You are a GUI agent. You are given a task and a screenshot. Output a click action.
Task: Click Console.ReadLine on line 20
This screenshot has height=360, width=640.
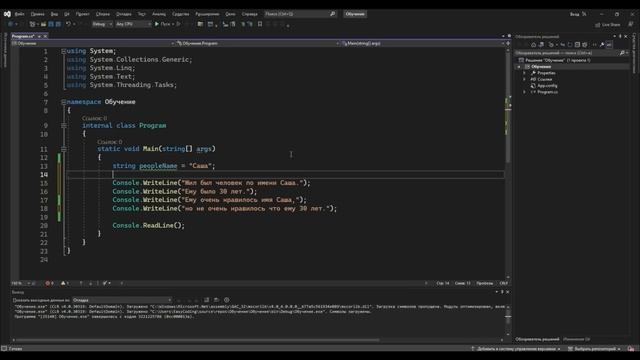click(143, 225)
